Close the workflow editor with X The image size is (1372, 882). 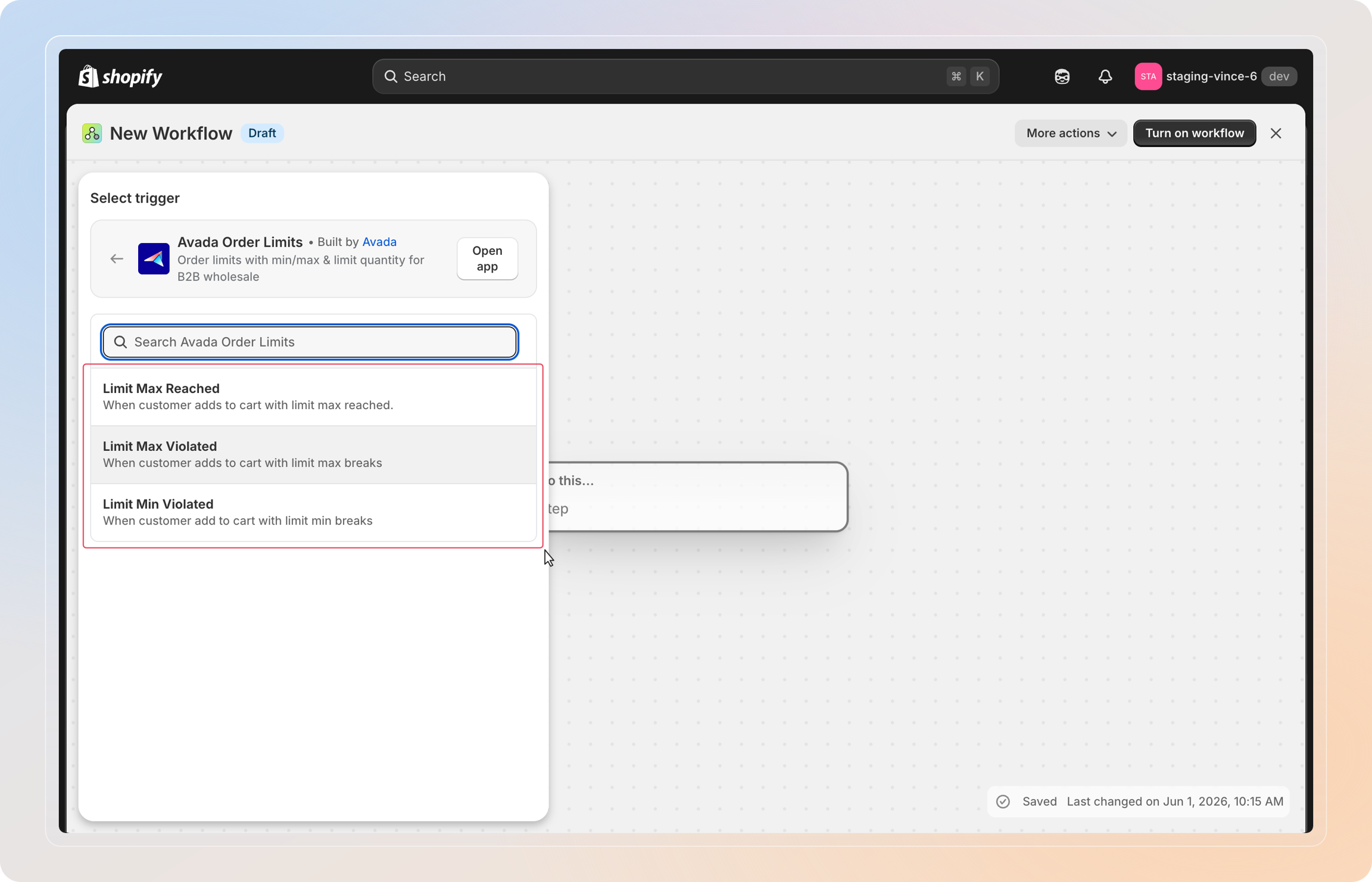click(1276, 133)
